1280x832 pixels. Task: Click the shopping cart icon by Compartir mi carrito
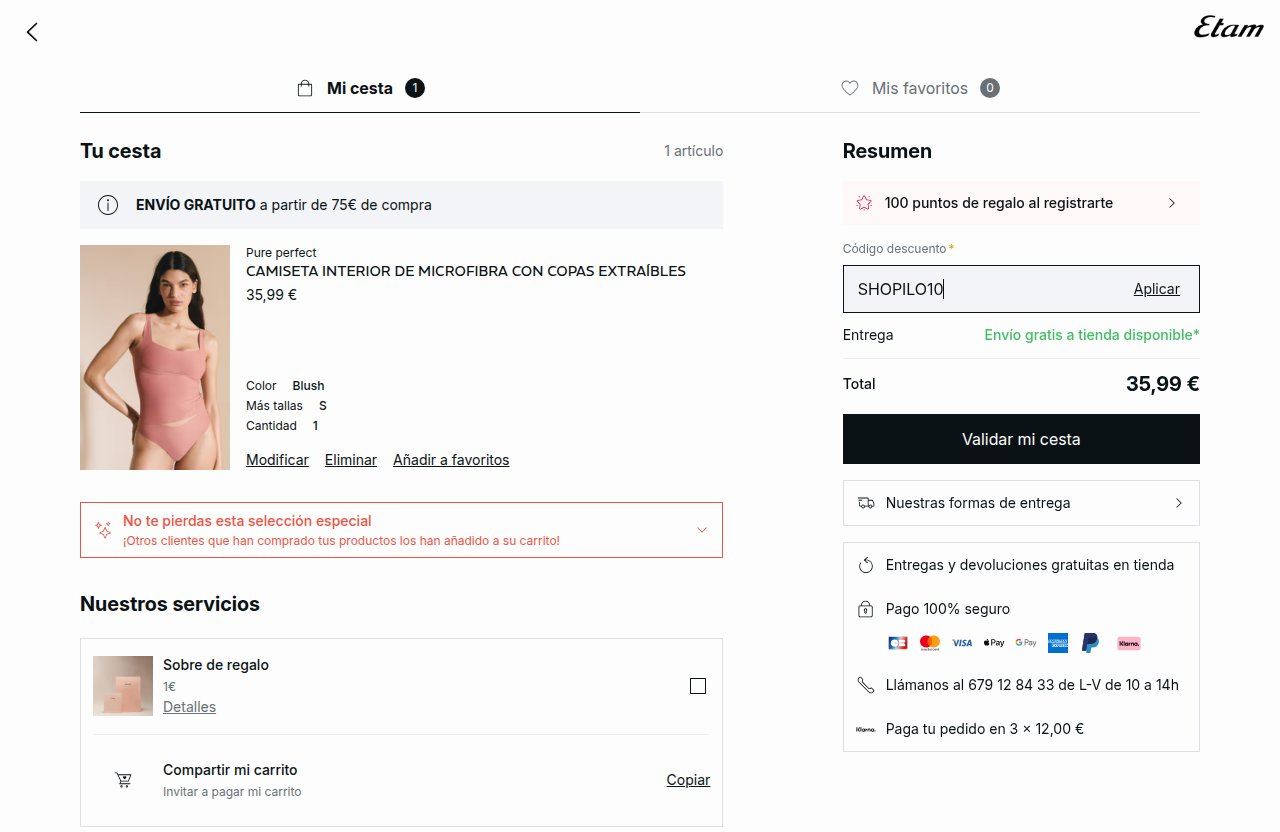click(124, 780)
